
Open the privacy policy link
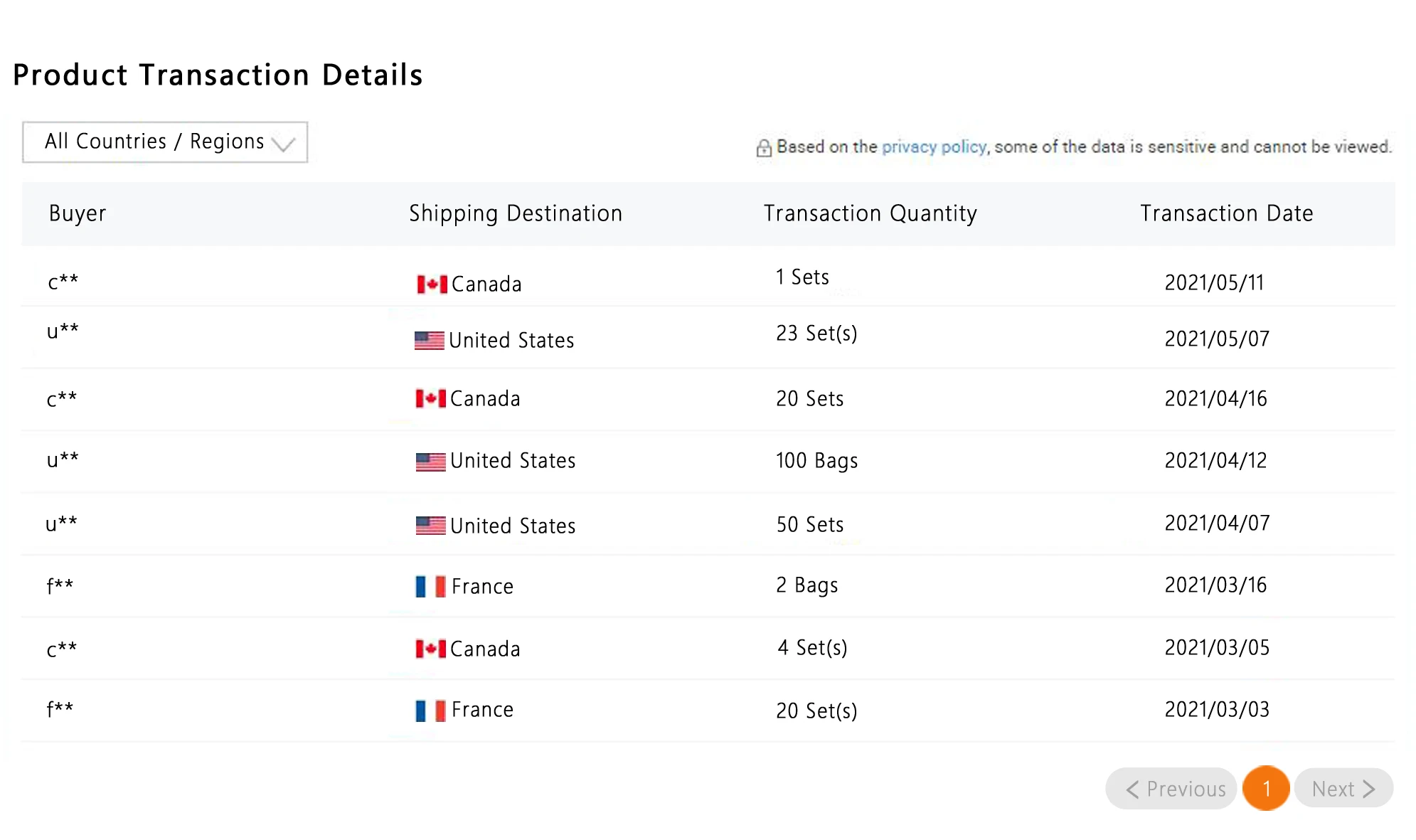(934, 147)
